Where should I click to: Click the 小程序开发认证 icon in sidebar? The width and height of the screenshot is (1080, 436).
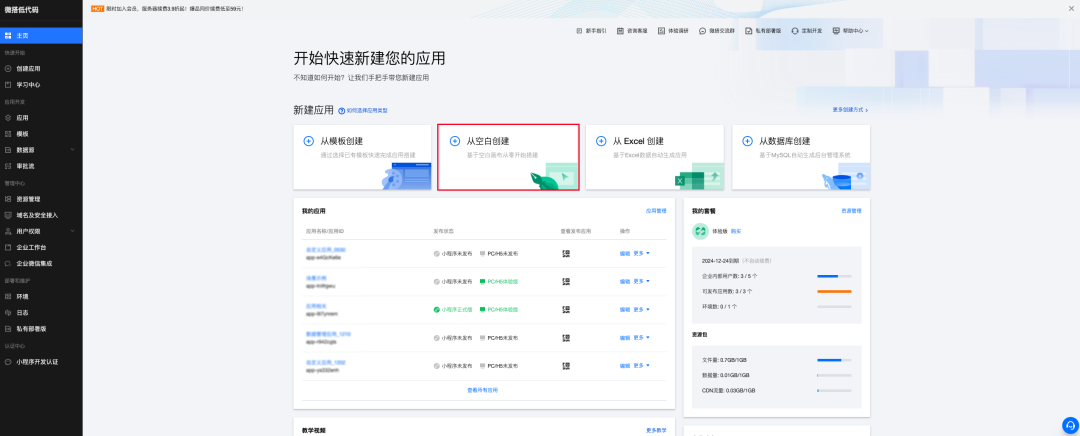tap(8, 362)
